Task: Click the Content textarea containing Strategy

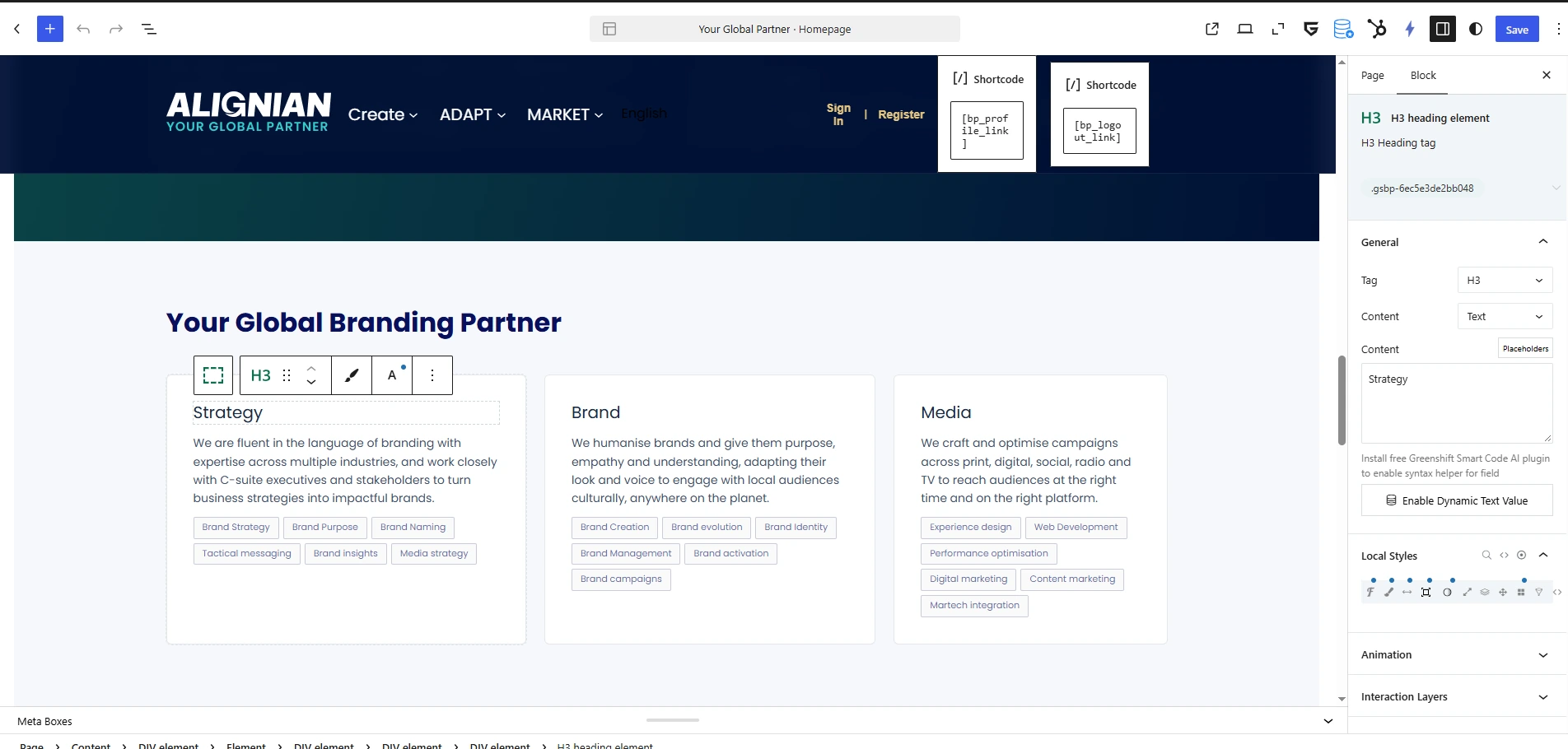Action: (x=1457, y=403)
